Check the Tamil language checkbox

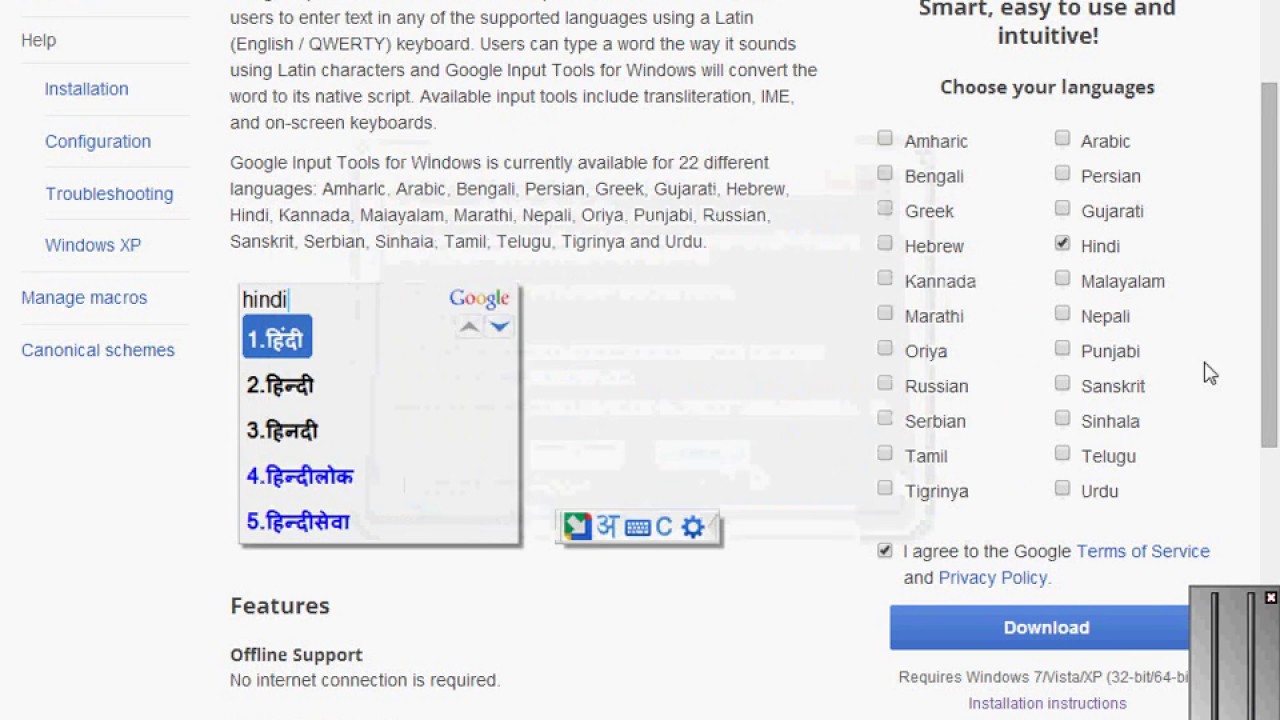coord(885,453)
